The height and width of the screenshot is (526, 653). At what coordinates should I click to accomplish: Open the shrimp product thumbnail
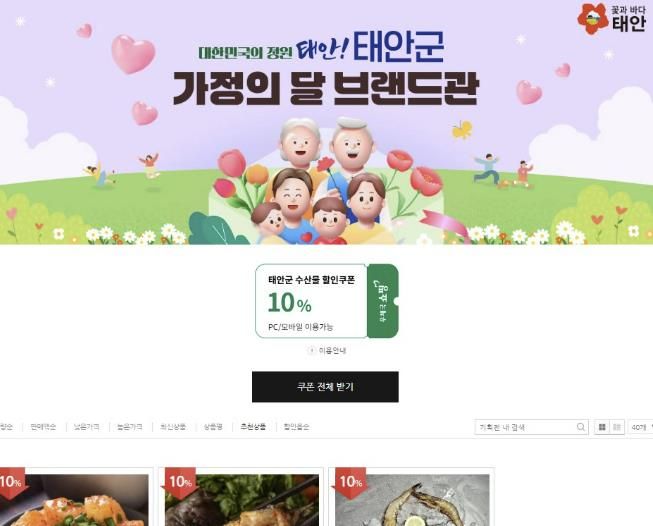coord(412,500)
